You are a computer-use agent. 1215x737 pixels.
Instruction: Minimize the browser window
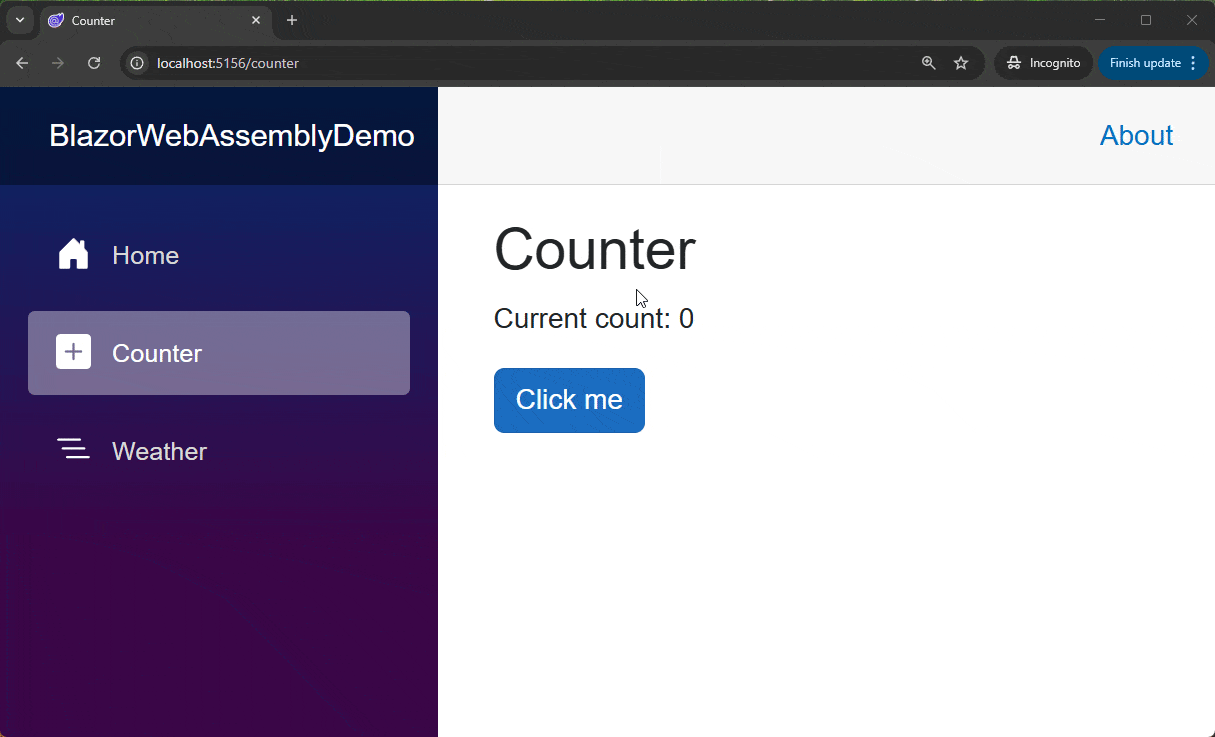point(1100,20)
